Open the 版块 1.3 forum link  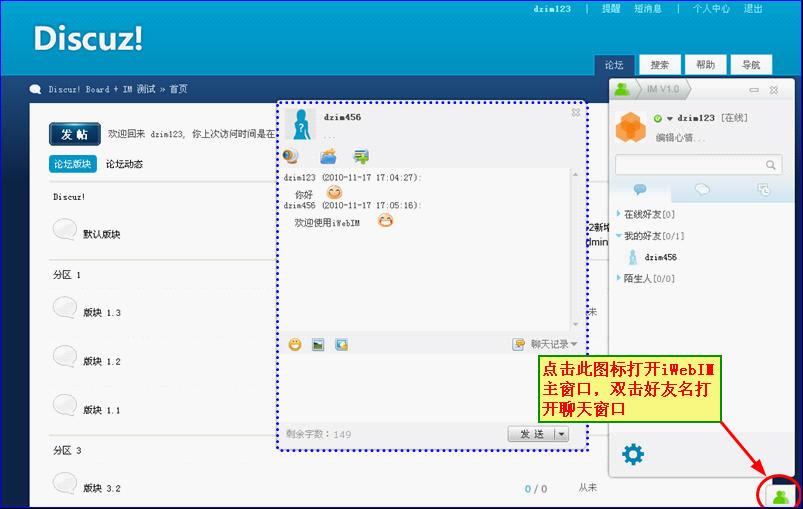tap(102, 313)
